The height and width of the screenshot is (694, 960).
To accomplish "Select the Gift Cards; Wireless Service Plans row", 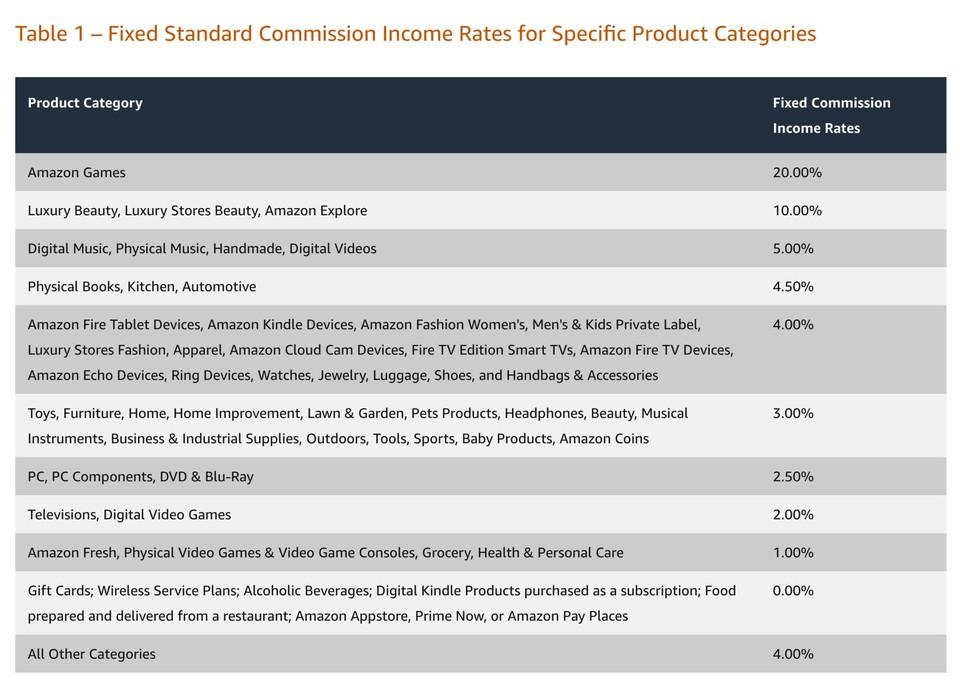I will [481, 603].
